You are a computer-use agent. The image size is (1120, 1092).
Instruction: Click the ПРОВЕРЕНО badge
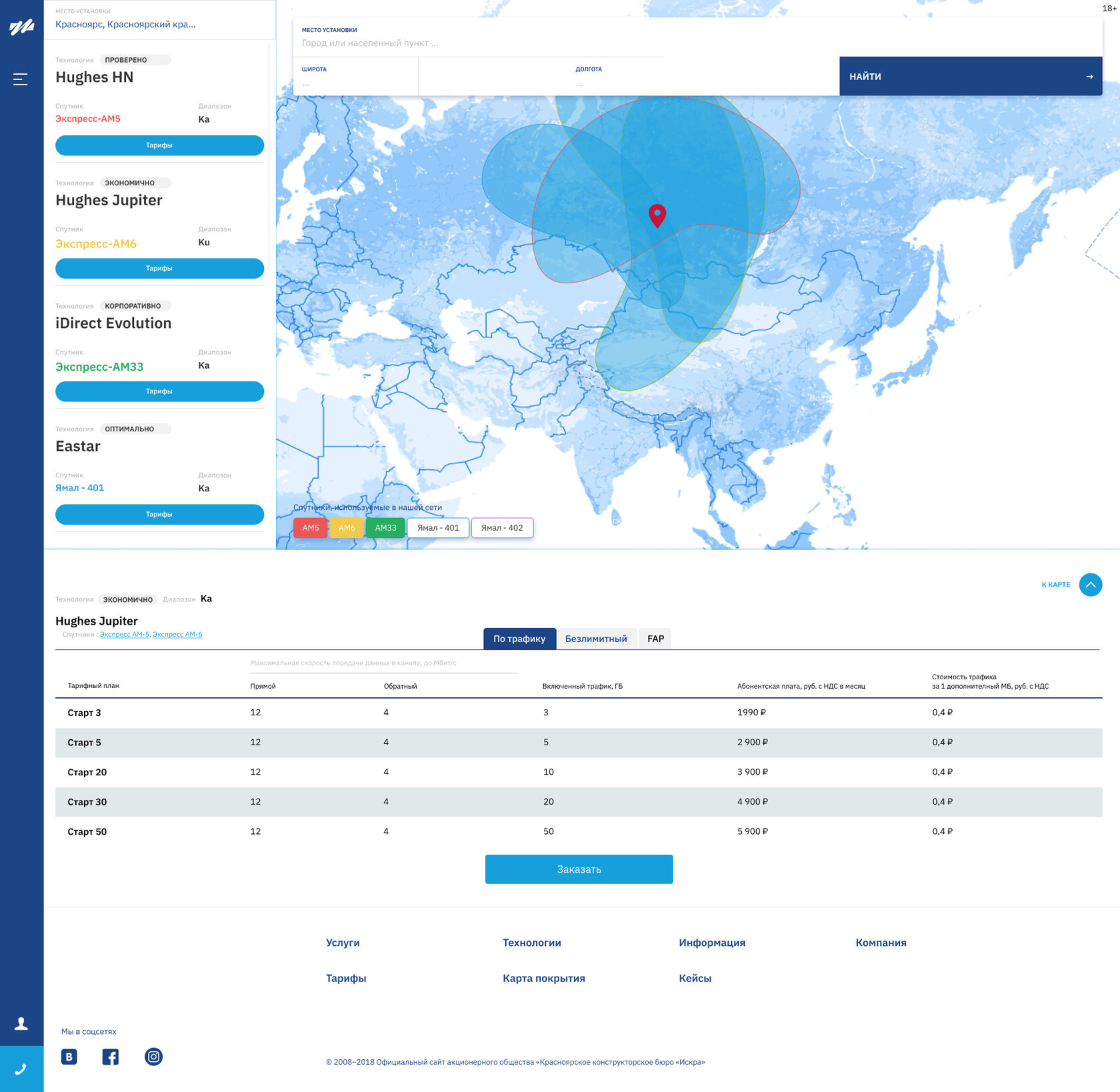click(135, 60)
